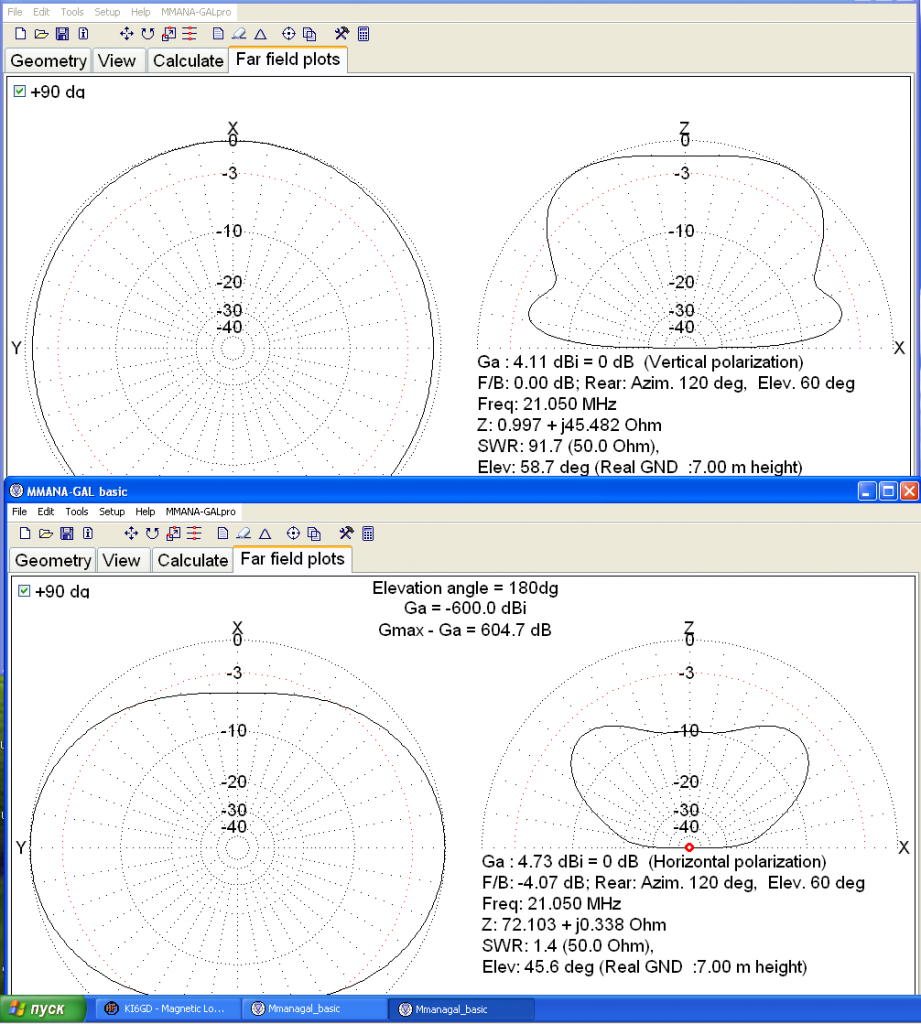The width and height of the screenshot is (921, 1024).
Task: Click rotate arrow icon in lower window toolbar
Action: [152, 533]
